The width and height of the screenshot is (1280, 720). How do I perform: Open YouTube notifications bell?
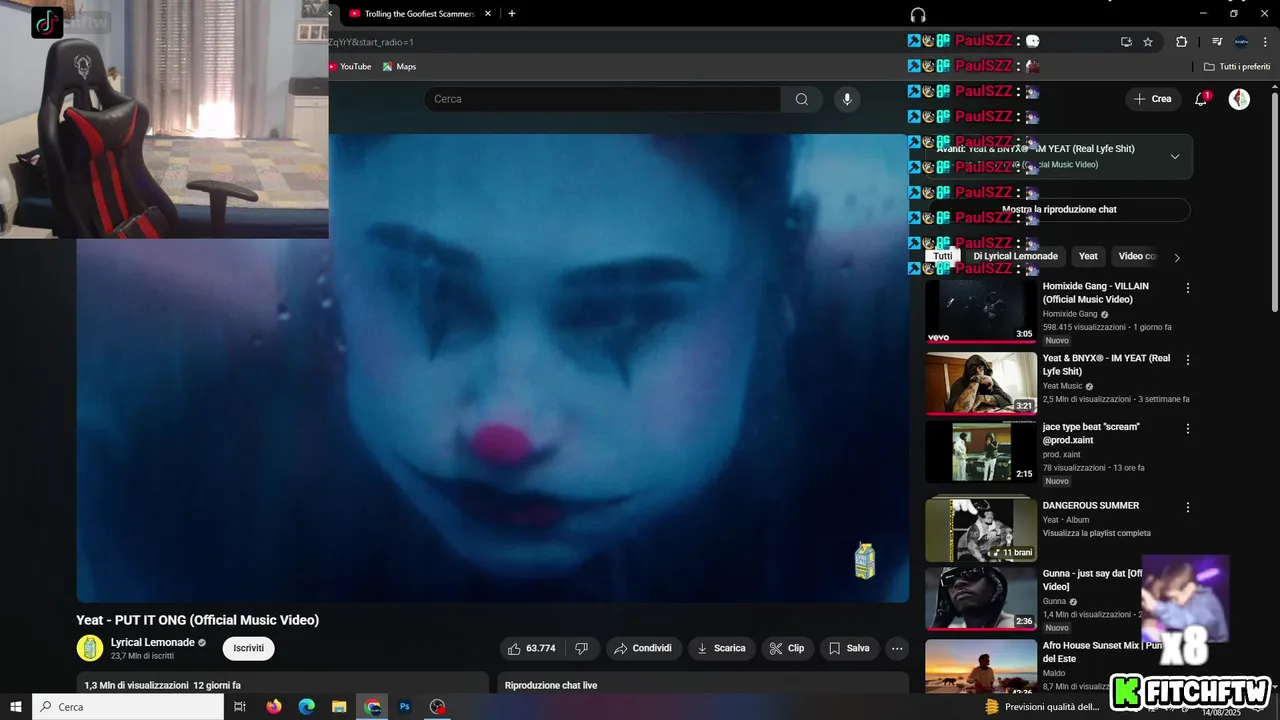pos(1202,99)
